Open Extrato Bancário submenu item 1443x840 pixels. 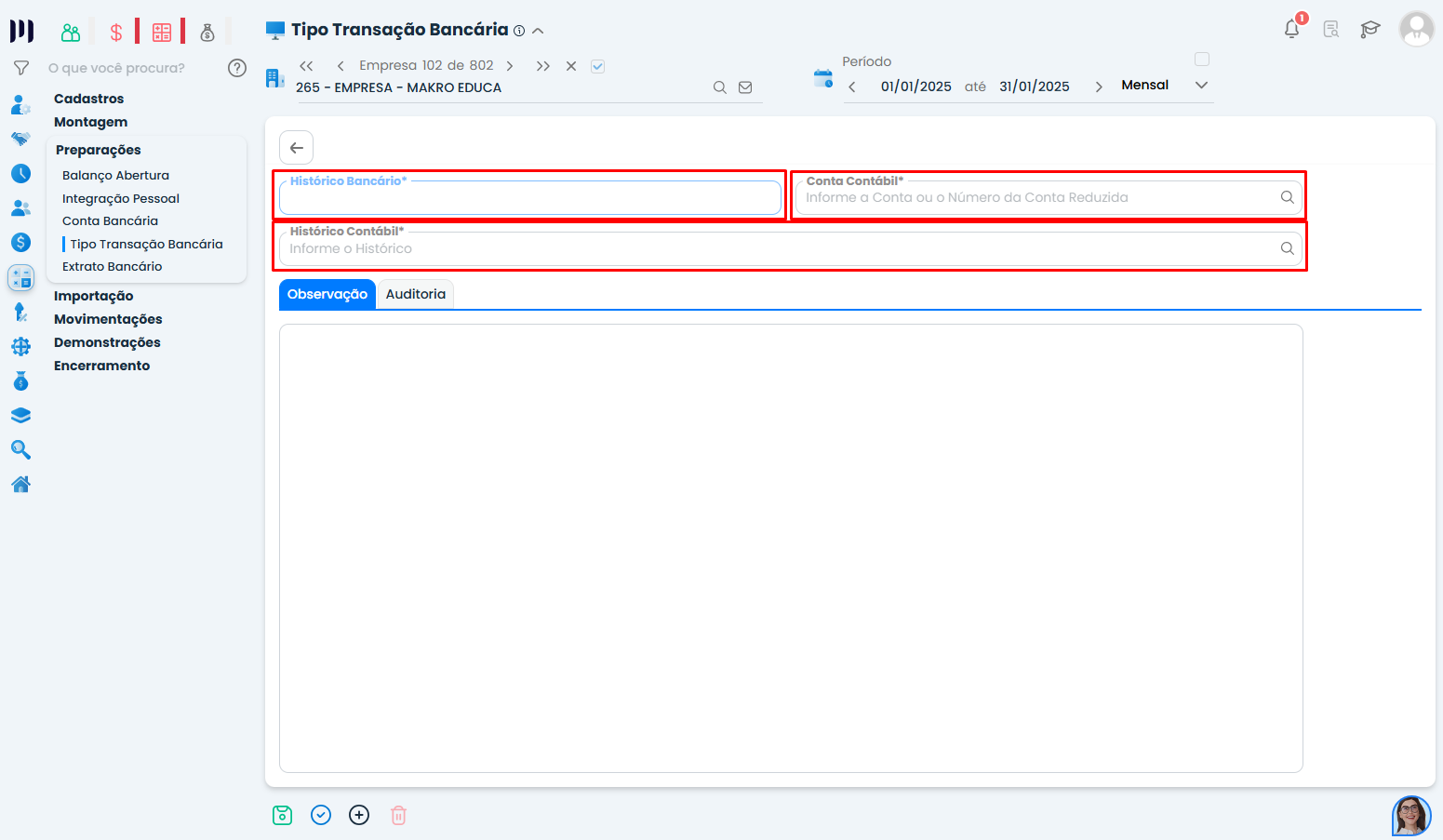point(113,266)
